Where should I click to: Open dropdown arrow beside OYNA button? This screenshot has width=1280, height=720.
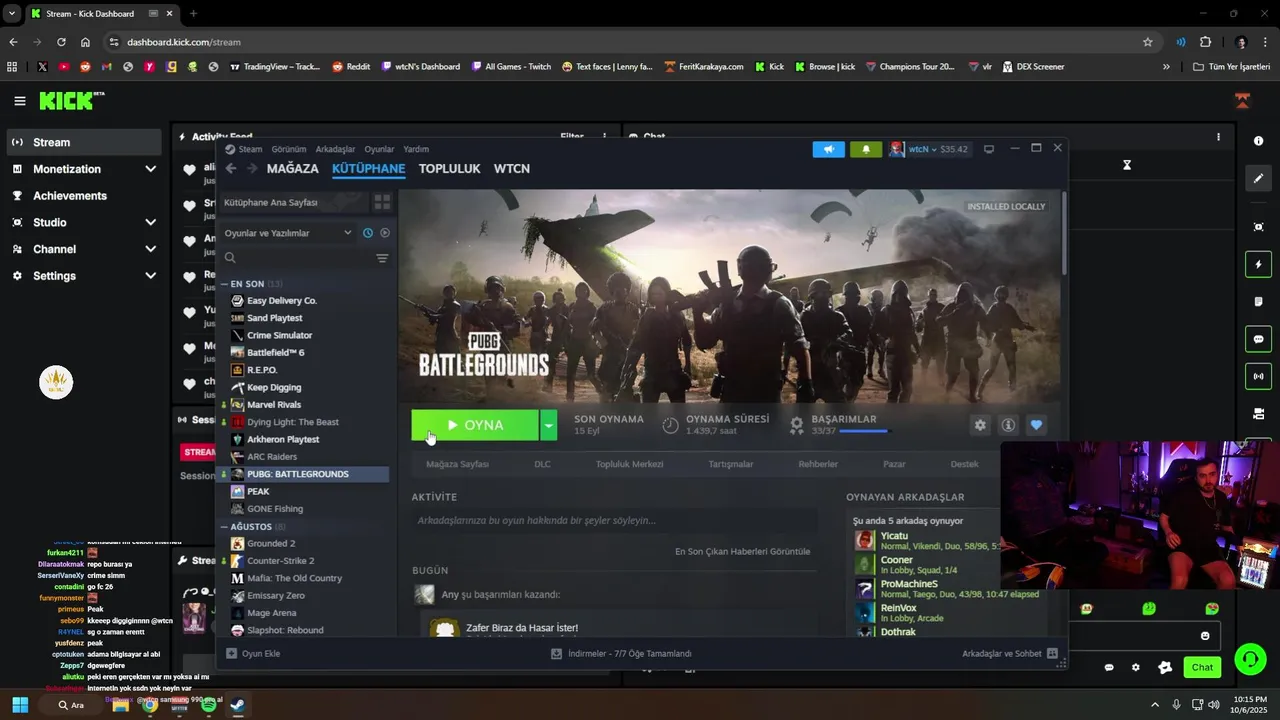548,425
